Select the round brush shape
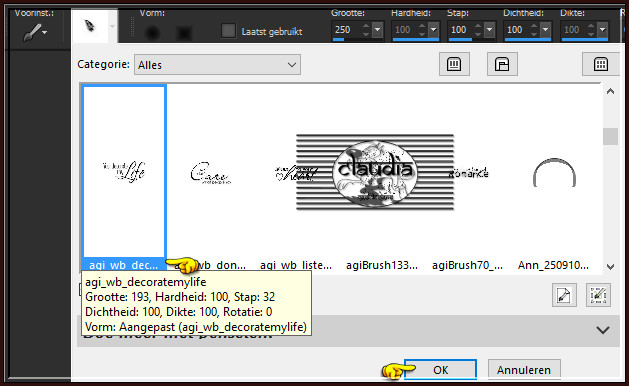 coord(152,33)
